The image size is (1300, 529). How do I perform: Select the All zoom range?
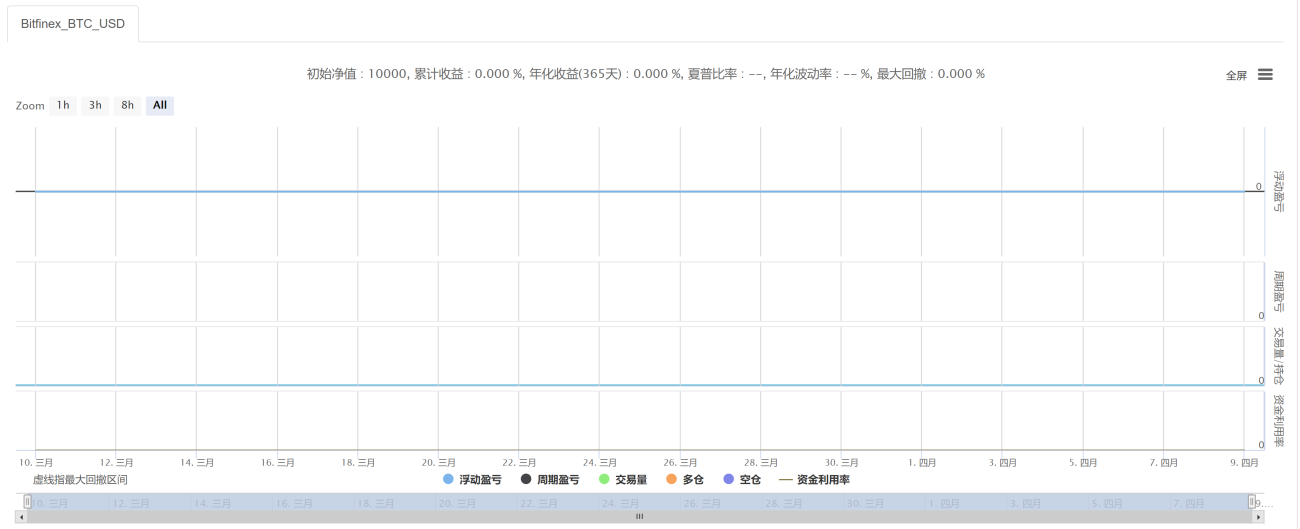(160, 105)
